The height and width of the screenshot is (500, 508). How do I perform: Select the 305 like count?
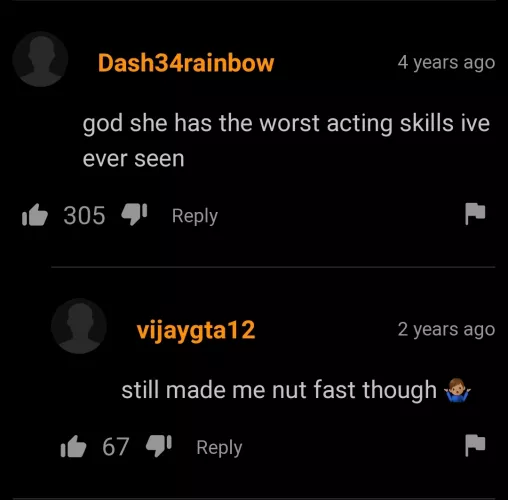click(84, 215)
